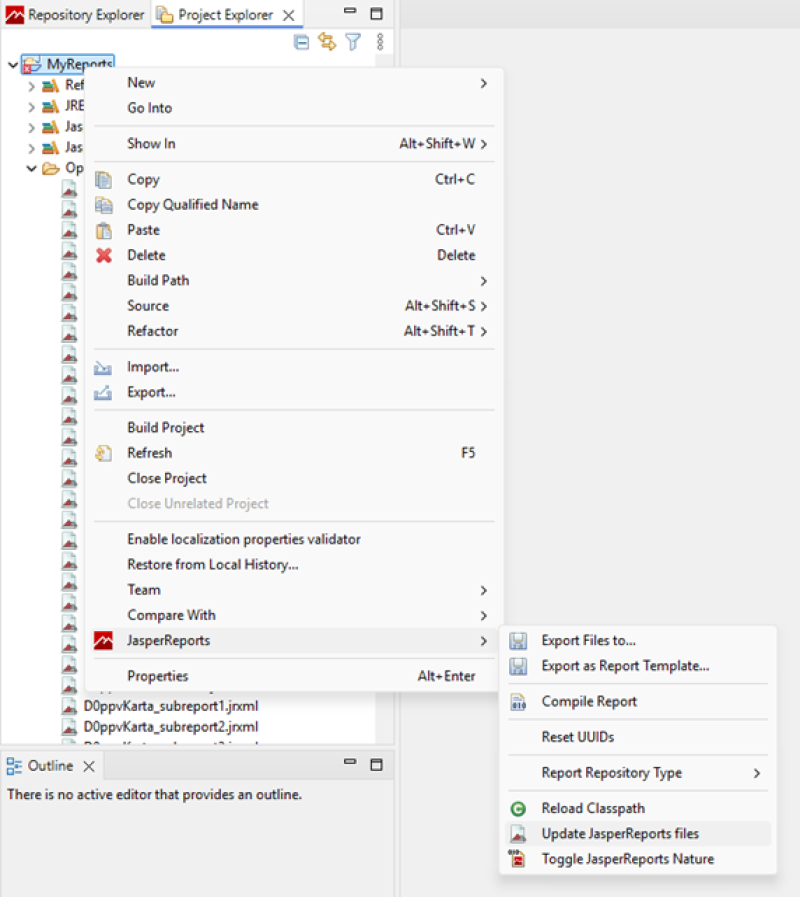800x897 pixels.
Task: Click the Collapse All icon in Project Explorer
Action: coord(301,42)
